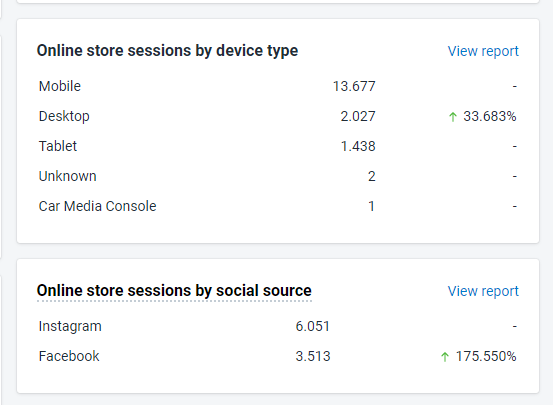Image resolution: width=553 pixels, height=405 pixels.
Task: Open View report for social source sessions
Action: pyautogui.click(x=483, y=291)
